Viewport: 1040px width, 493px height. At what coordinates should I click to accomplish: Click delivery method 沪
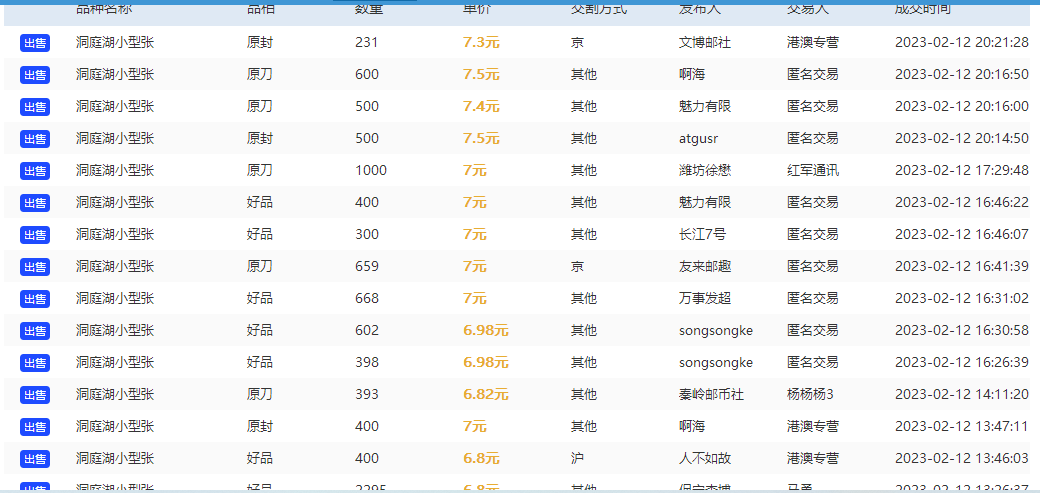click(x=577, y=458)
